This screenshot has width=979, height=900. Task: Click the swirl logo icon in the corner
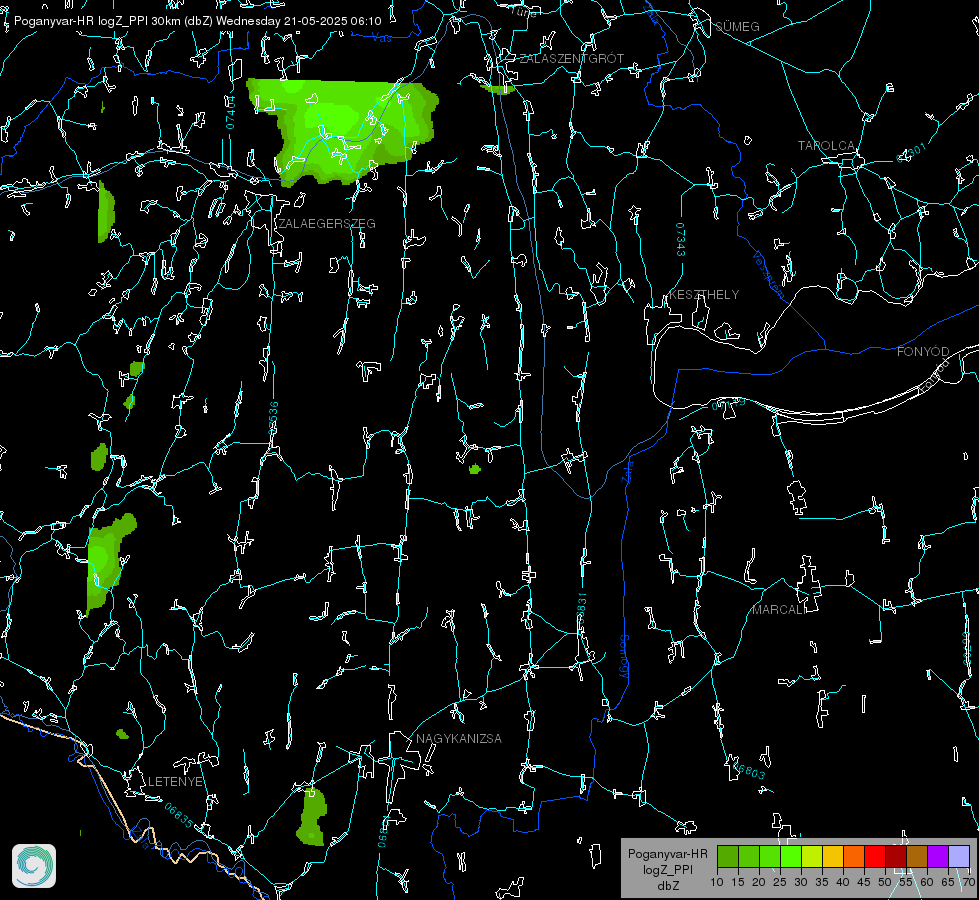34,866
